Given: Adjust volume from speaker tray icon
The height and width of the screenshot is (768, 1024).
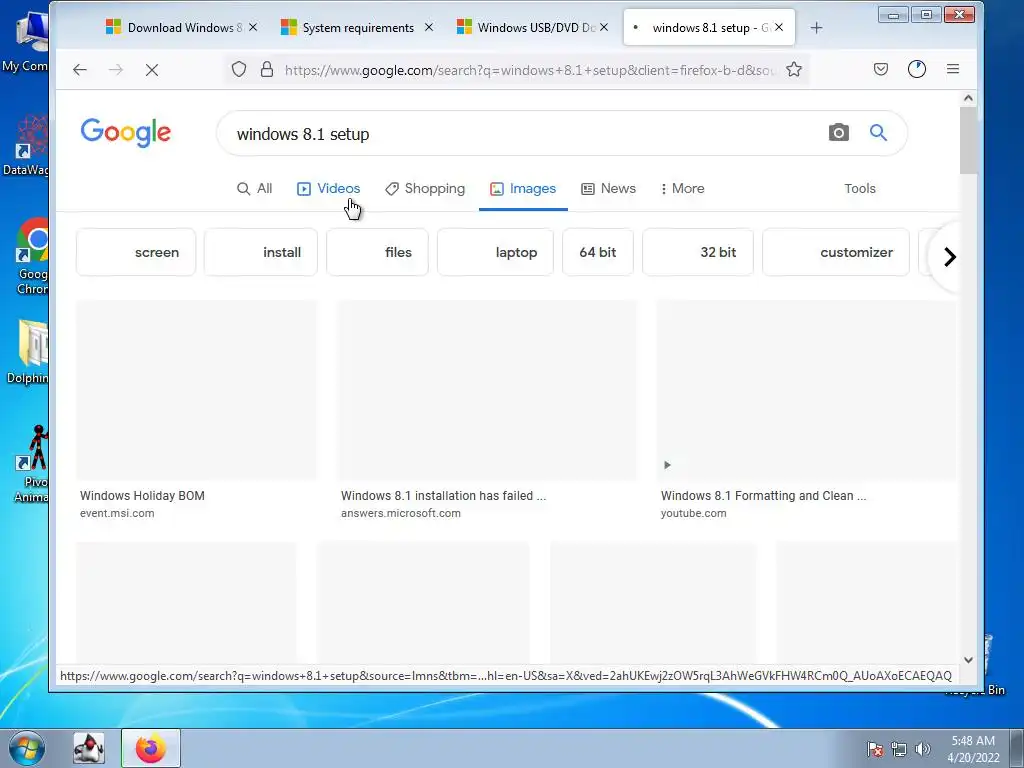Looking at the screenshot, I should pyautogui.click(x=922, y=749).
